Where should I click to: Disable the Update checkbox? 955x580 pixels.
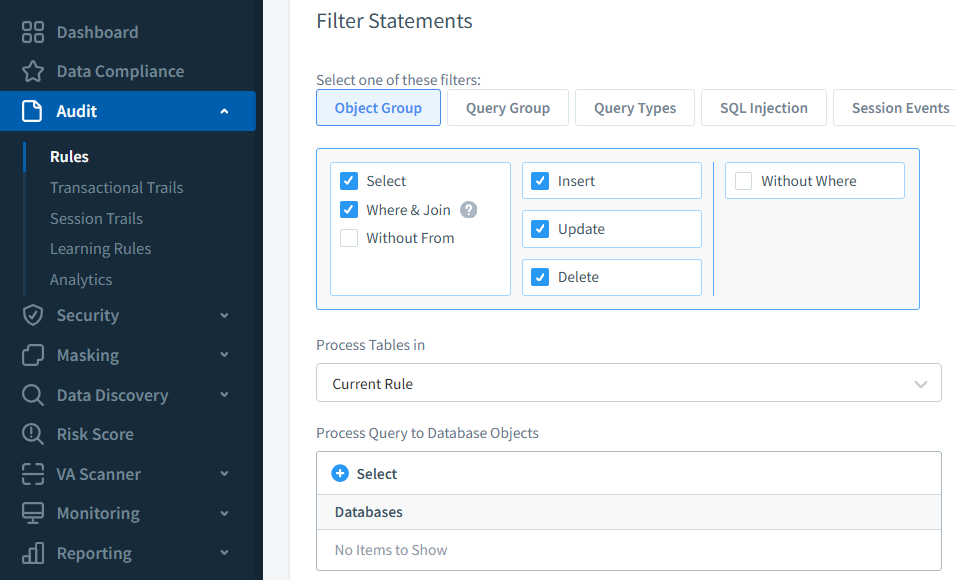coord(542,229)
